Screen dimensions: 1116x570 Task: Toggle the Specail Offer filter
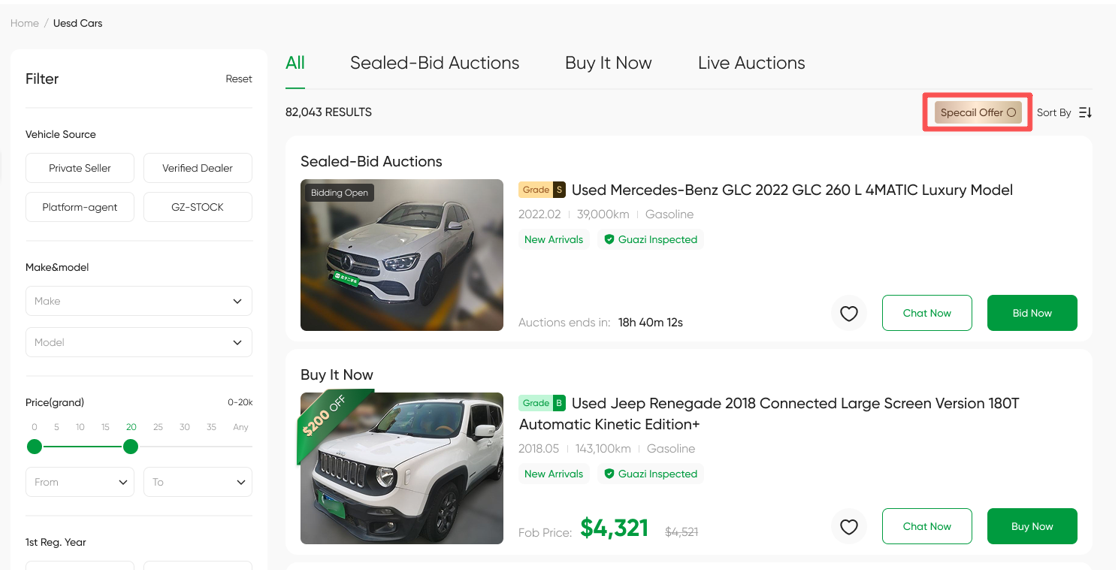coord(978,113)
